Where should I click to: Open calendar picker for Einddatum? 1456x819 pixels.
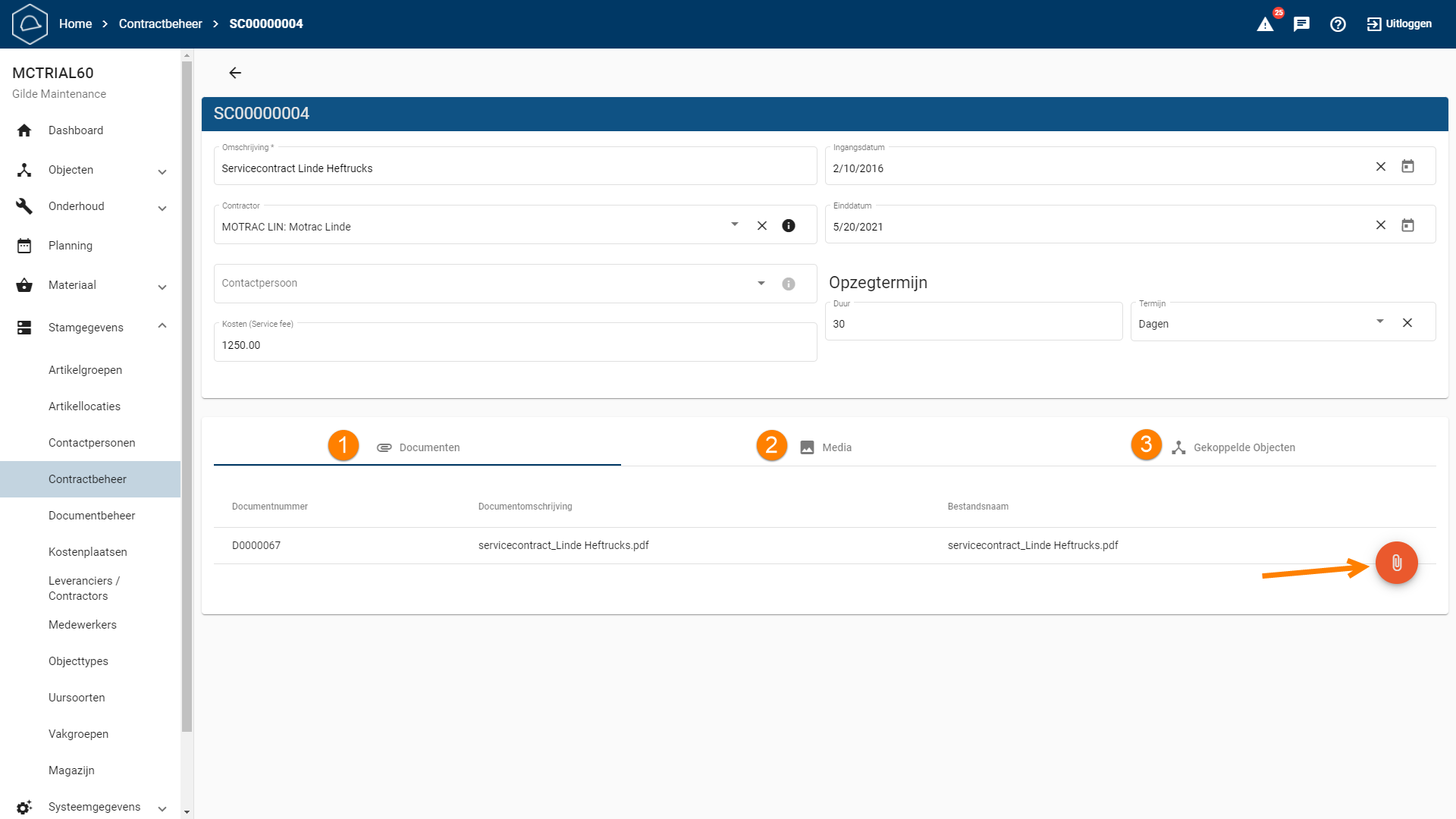1407,225
